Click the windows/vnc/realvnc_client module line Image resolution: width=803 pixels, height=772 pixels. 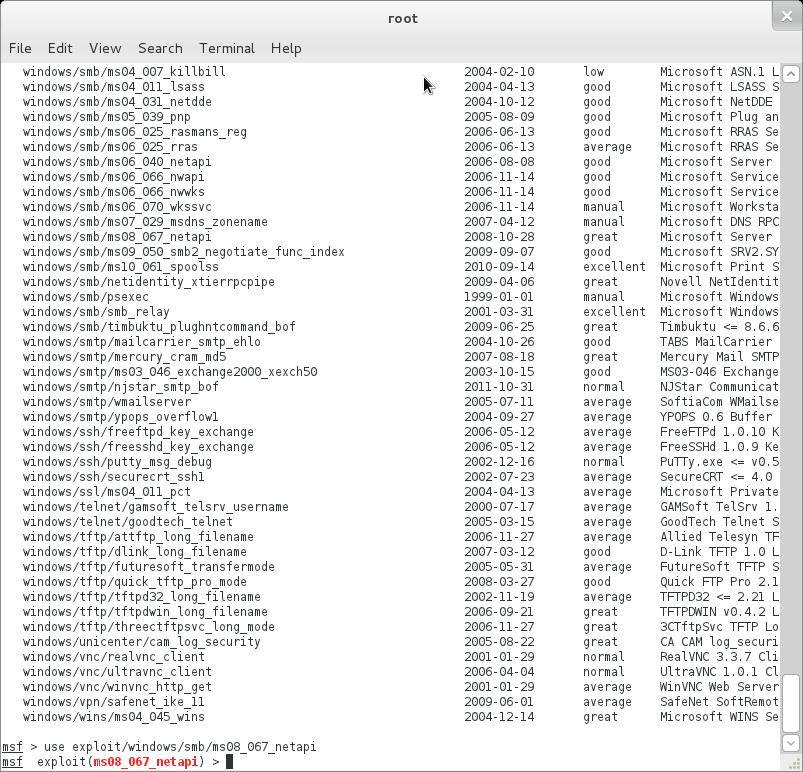coord(113,657)
